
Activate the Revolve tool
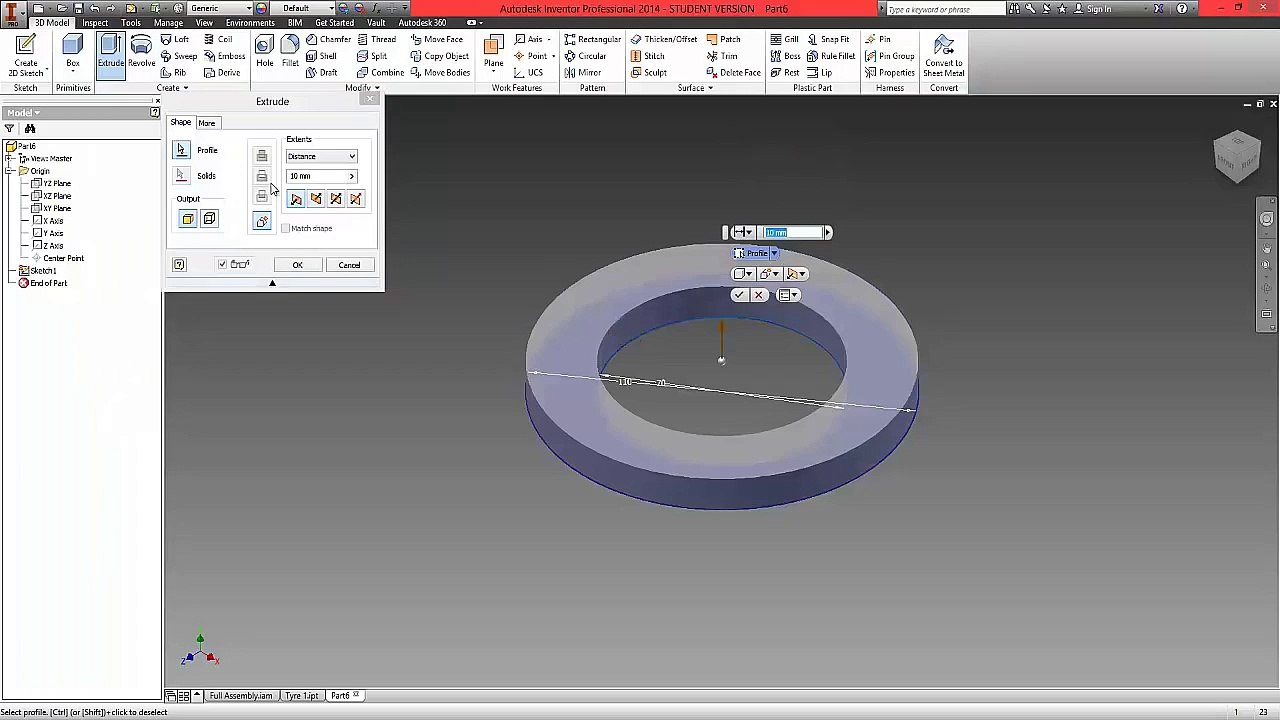[x=141, y=52]
